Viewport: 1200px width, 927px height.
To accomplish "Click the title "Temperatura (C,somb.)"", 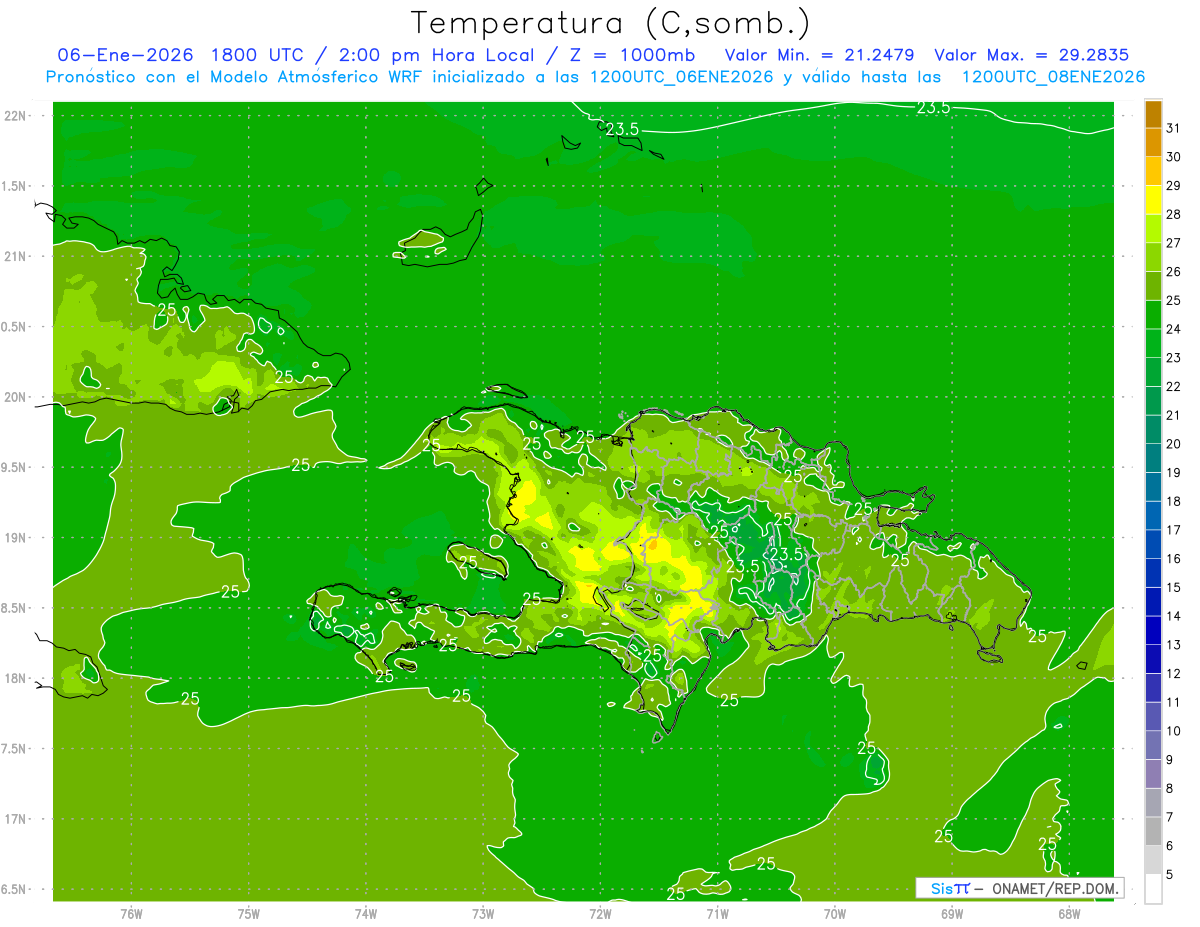I will 611,23.
